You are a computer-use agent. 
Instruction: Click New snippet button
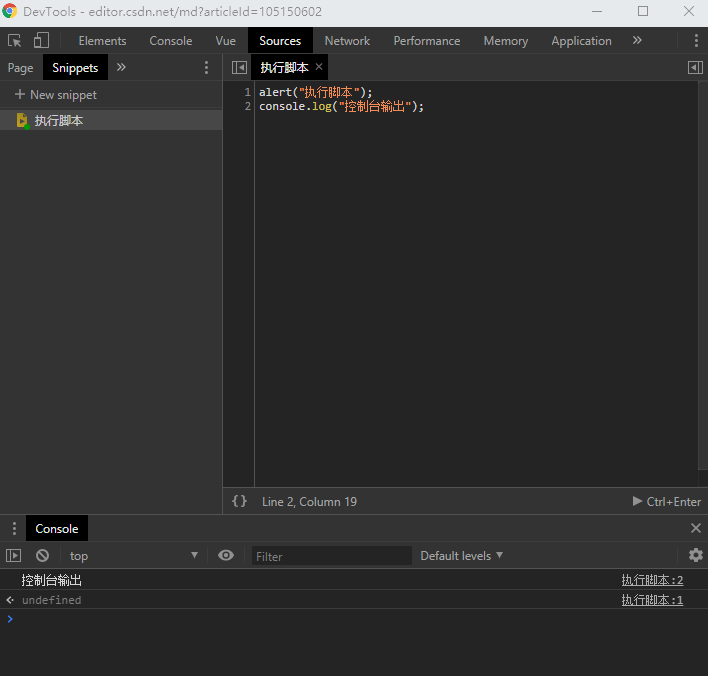(x=56, y=95)
